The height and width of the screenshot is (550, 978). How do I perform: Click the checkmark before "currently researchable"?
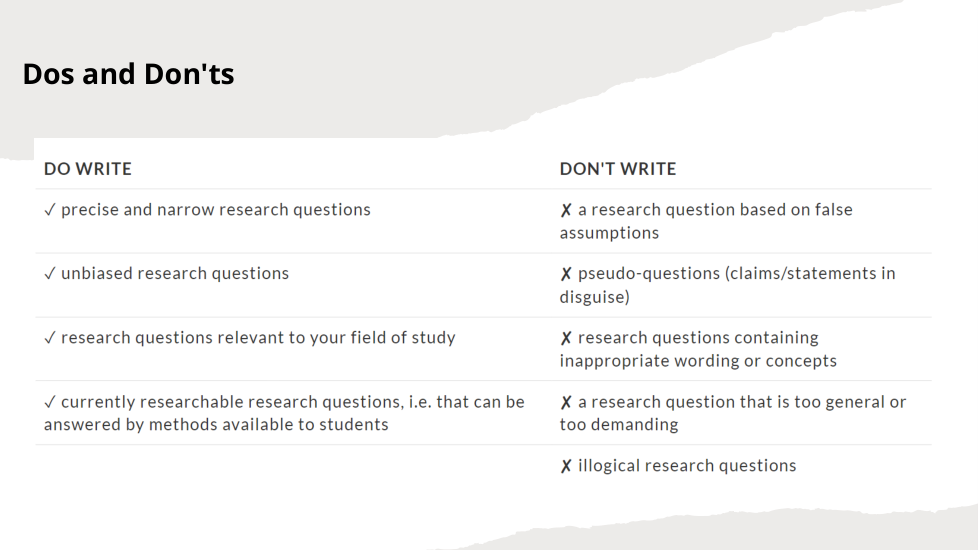click(49, 402)
